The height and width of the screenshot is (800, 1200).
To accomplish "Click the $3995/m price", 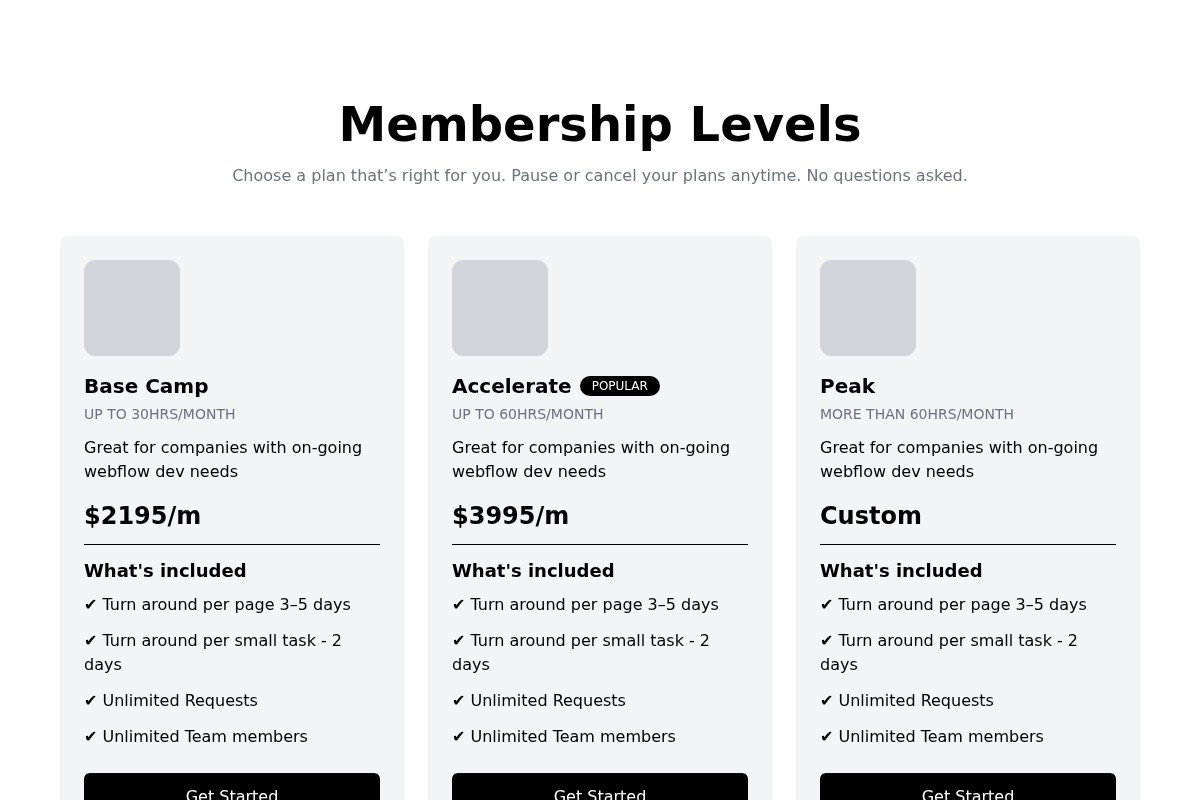I will tap(510, 516).
